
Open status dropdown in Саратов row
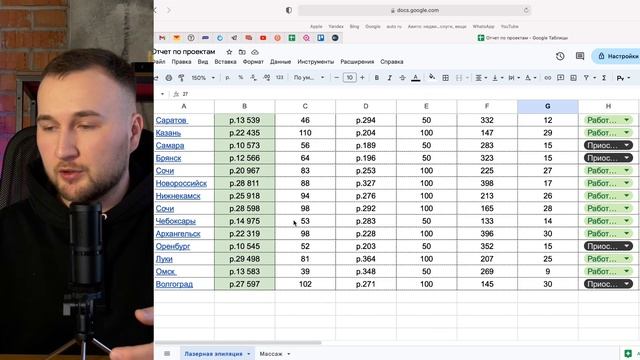click(626, 120)
